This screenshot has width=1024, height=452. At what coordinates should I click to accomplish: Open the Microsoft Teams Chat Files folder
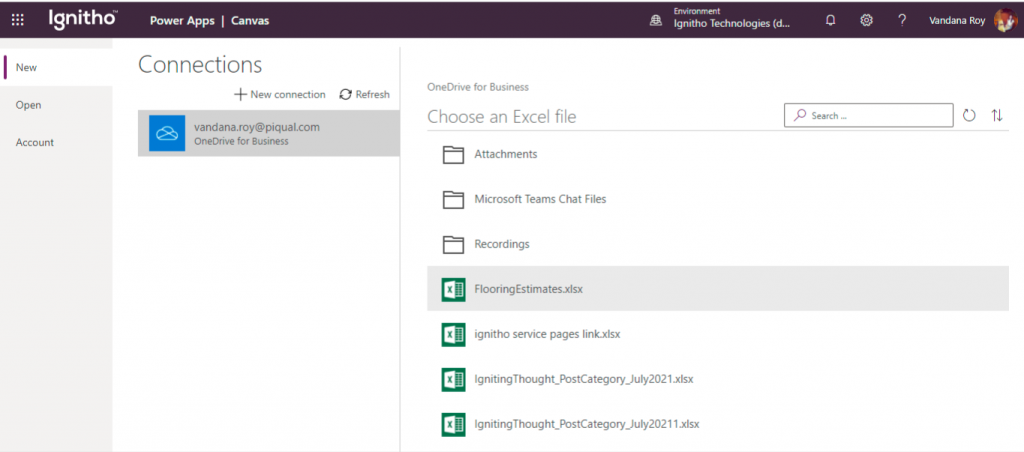718,199
